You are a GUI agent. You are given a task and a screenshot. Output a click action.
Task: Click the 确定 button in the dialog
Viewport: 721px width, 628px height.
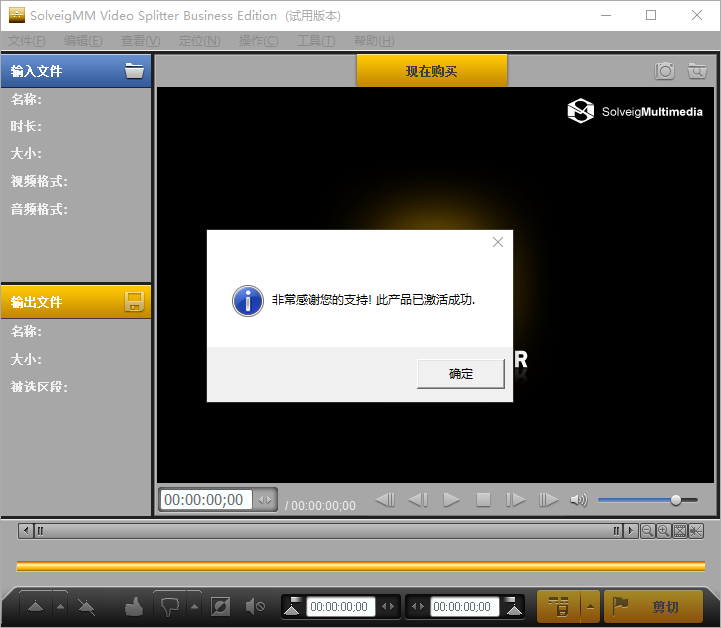point(461,374)
